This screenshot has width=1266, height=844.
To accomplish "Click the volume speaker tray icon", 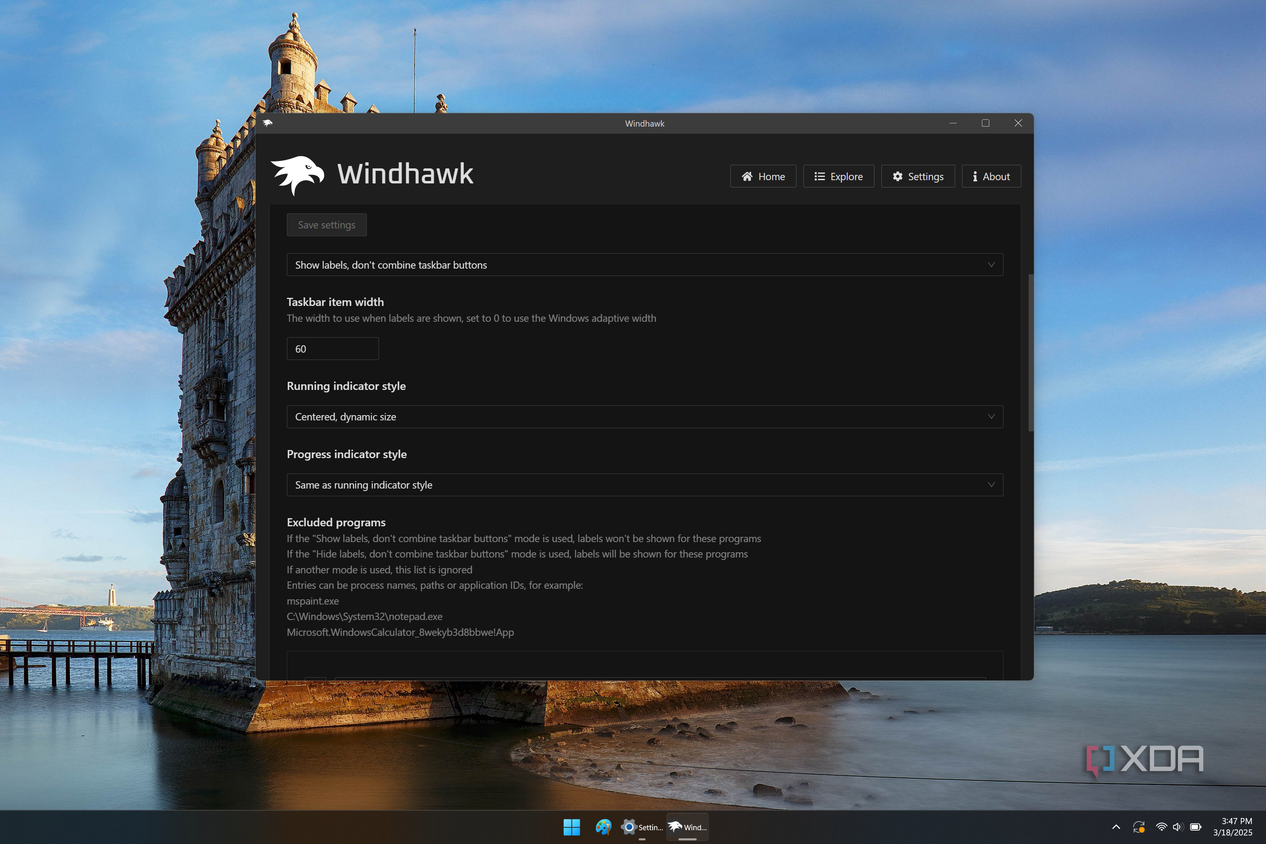I will coord(1177,827).
